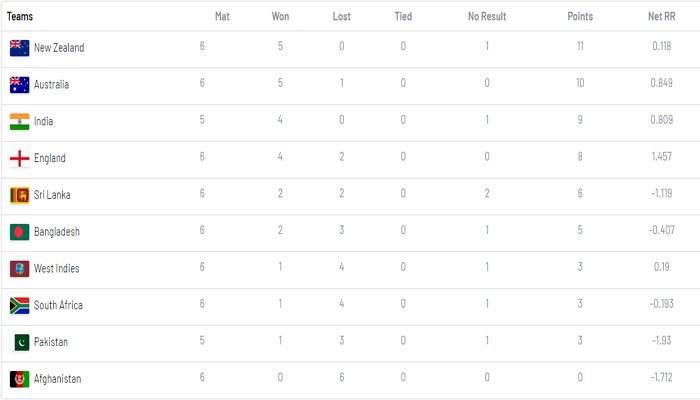Click the New Zealand flag icon

point(19,48)
